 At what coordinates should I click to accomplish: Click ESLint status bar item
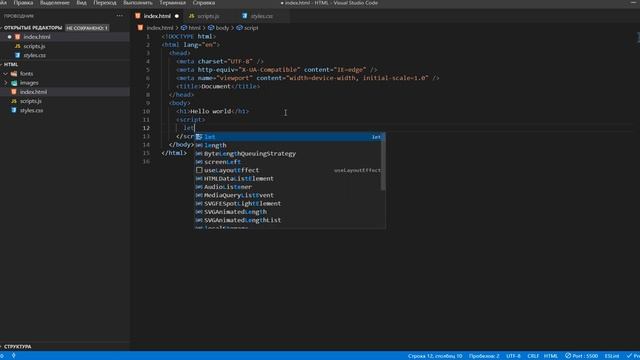pyautogui.click(x=611, y=356)
